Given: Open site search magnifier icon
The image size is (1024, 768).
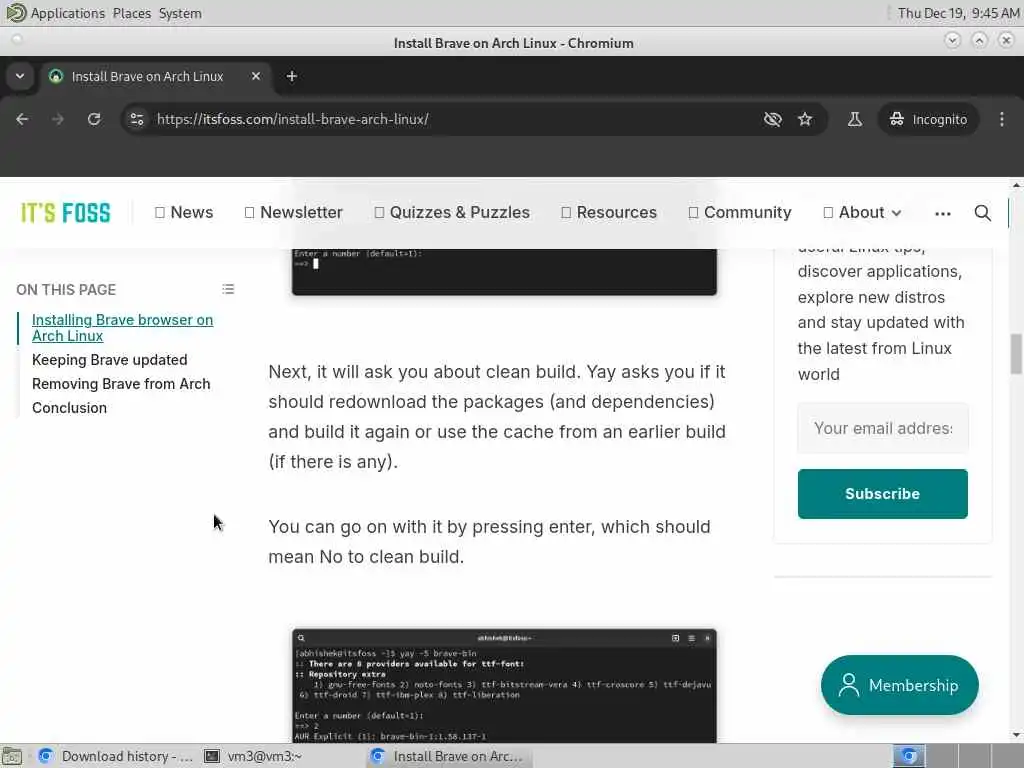Looking at the screenshot, I should (x=983, y=213).
